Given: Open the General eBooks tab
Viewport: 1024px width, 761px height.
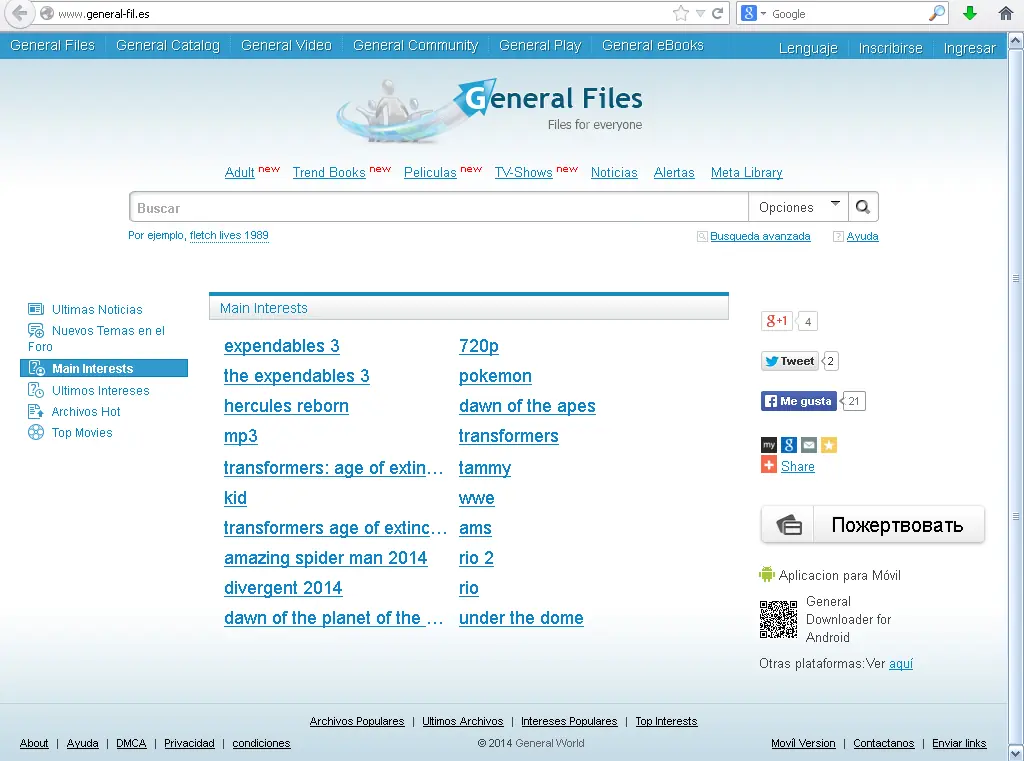Looking at the screenshot, I should click(x=652, y=45).
